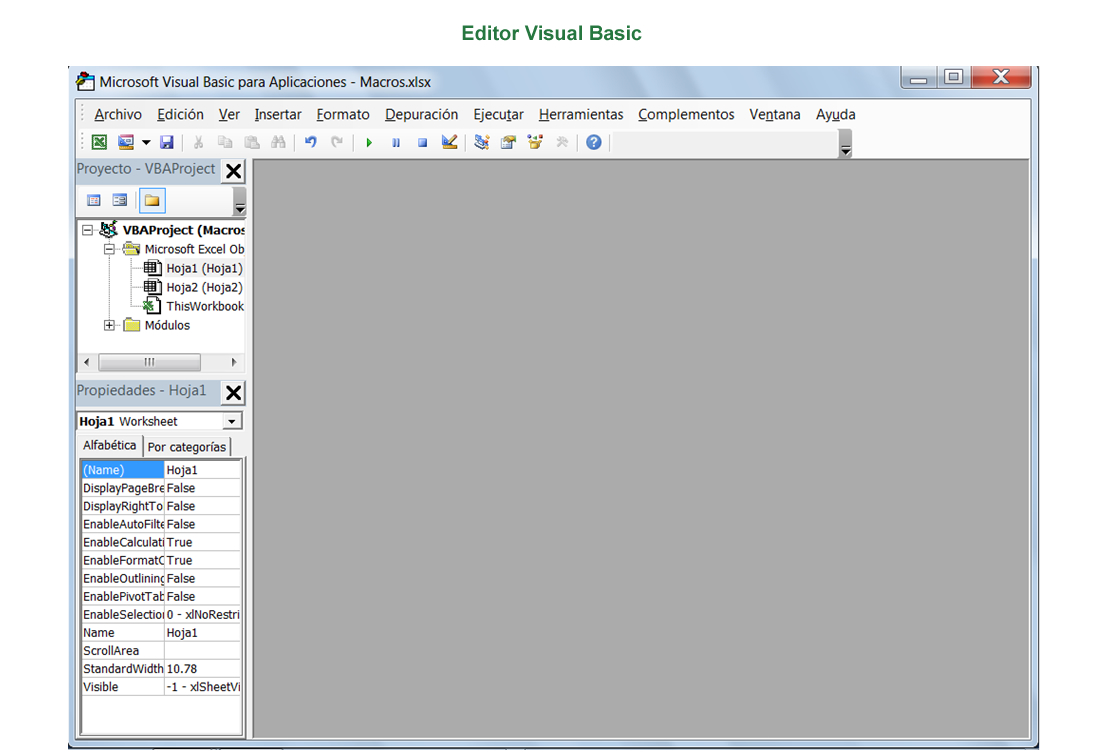Viewport: 1100px width, 753px height.
Task: Open the Complementos menu
Action: point(686,114)
